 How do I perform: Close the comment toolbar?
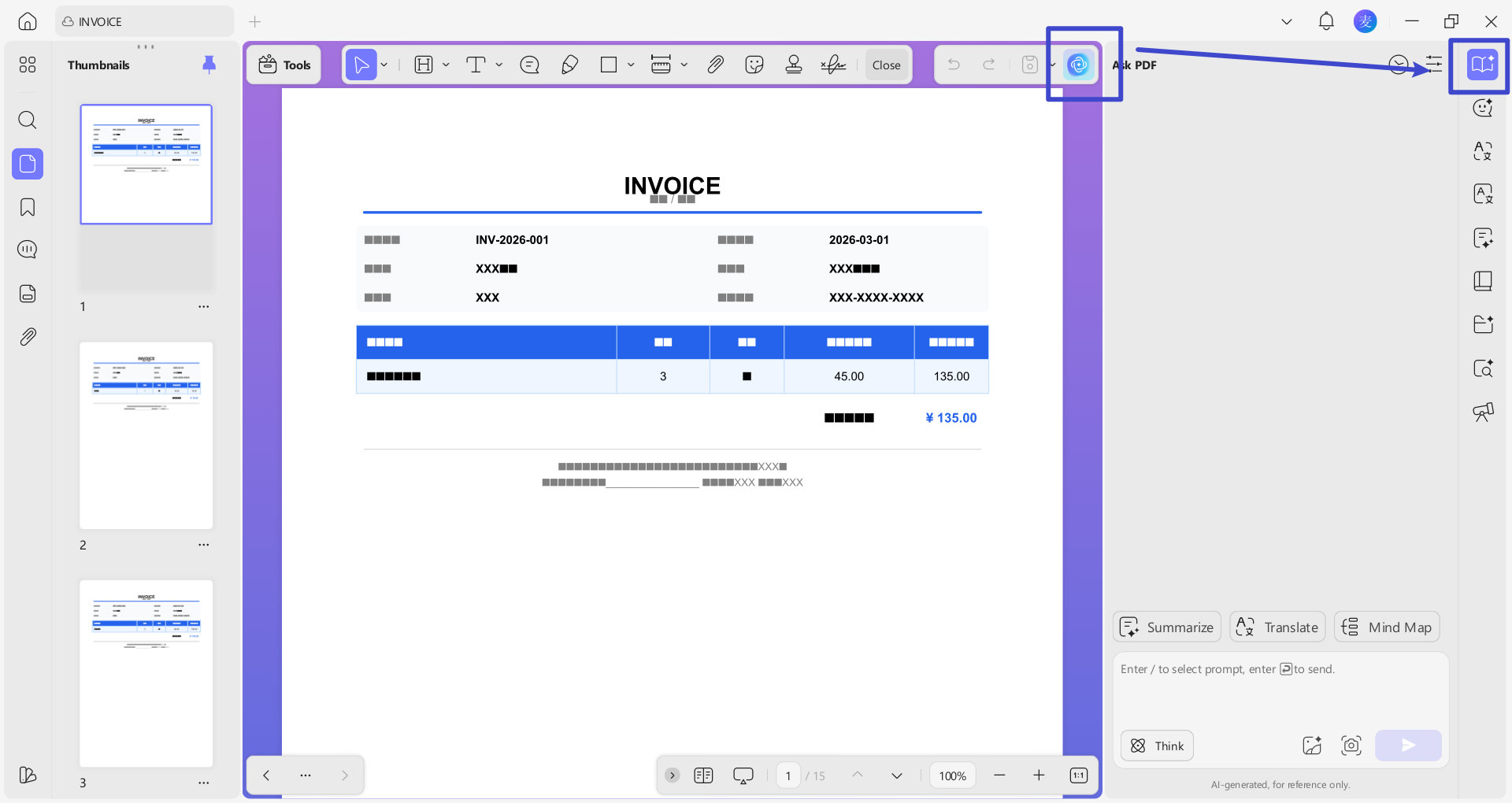point(886,65)
